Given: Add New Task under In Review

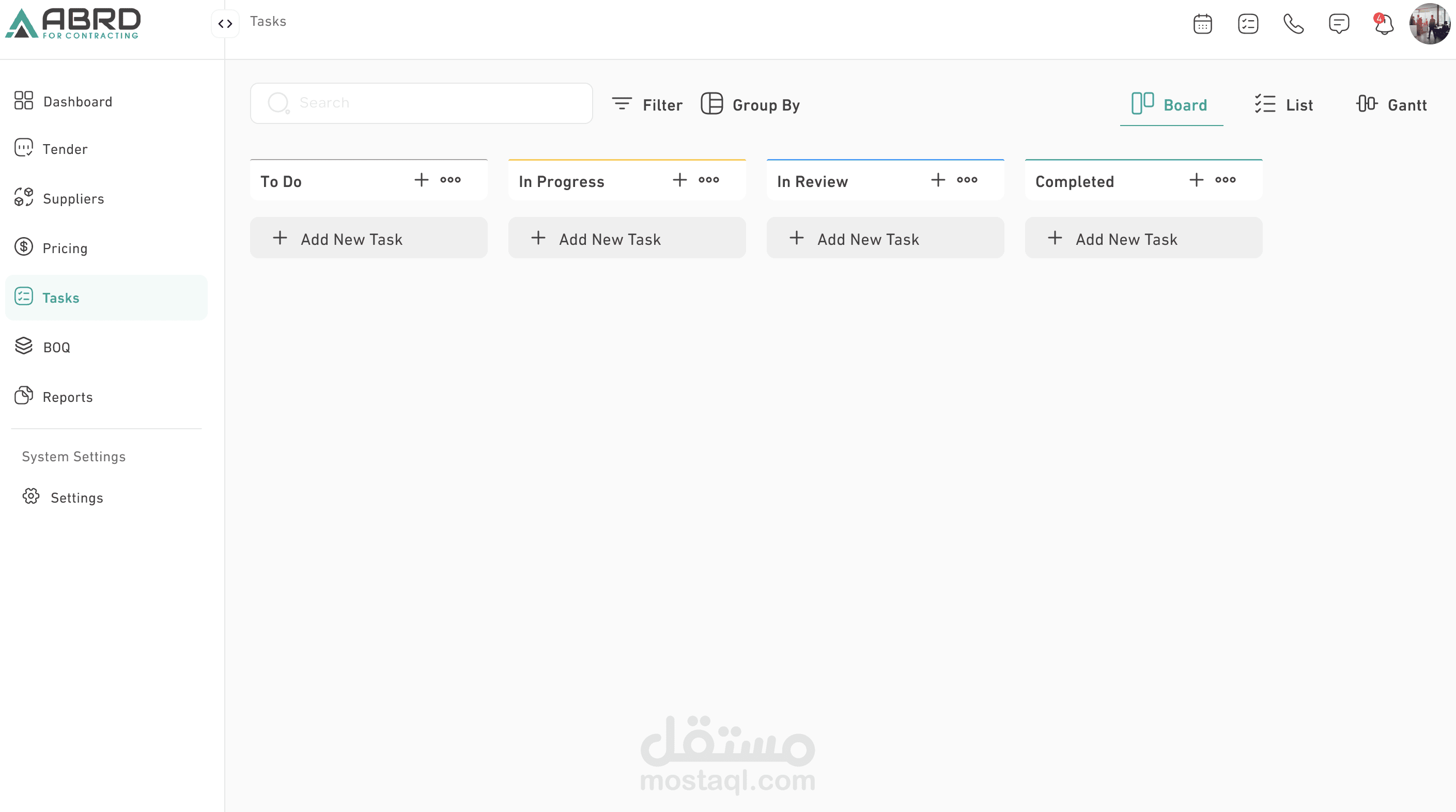Looking at the screenshot, I should [885, 239].
